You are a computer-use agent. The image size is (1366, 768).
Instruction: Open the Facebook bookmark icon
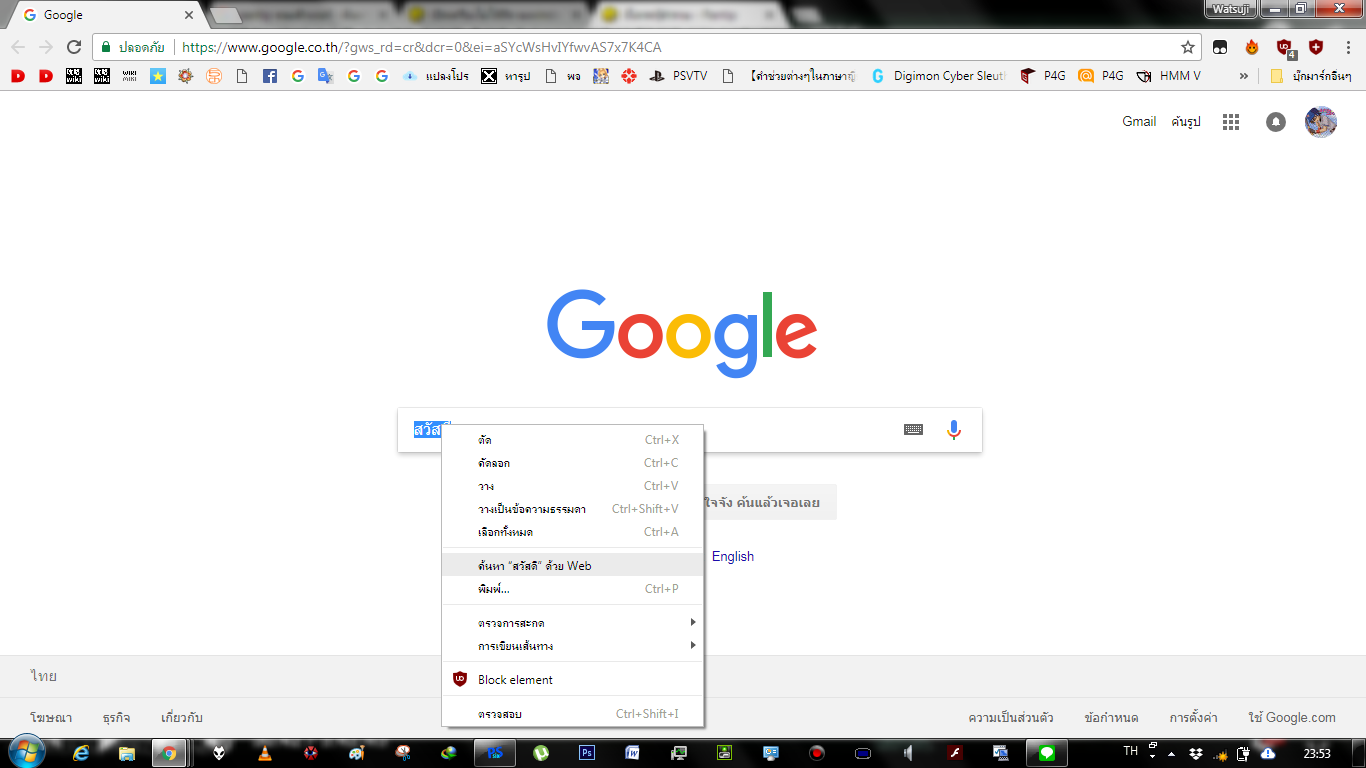(x=269, y=76)
